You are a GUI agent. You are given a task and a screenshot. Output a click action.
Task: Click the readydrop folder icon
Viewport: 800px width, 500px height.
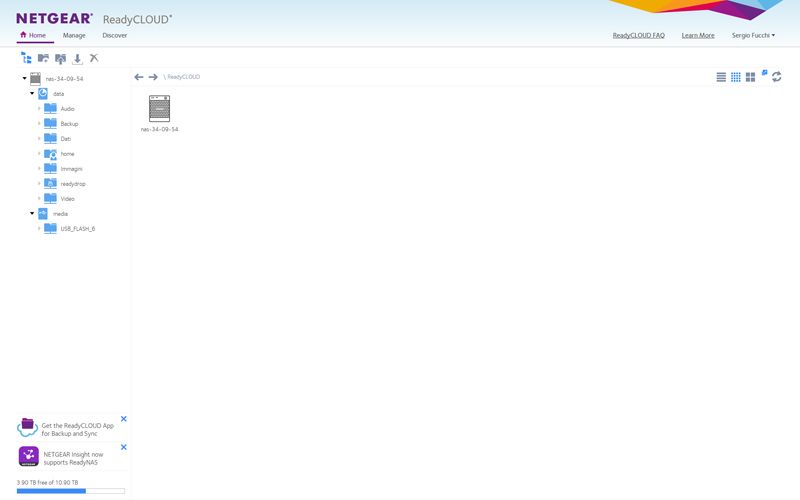point(50,183)
